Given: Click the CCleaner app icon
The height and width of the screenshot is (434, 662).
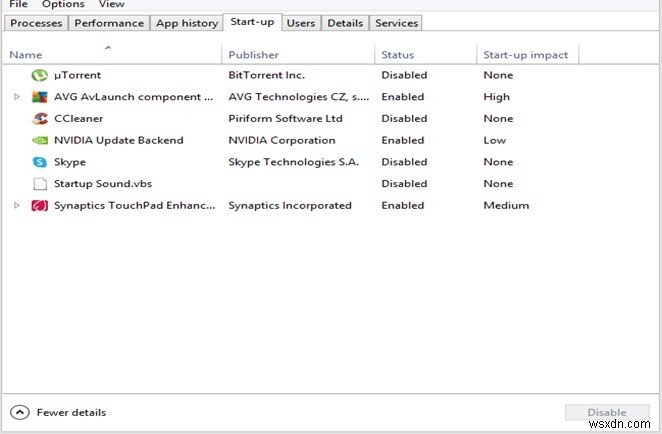Looking at the screenshot, I should tap(40, 119).
